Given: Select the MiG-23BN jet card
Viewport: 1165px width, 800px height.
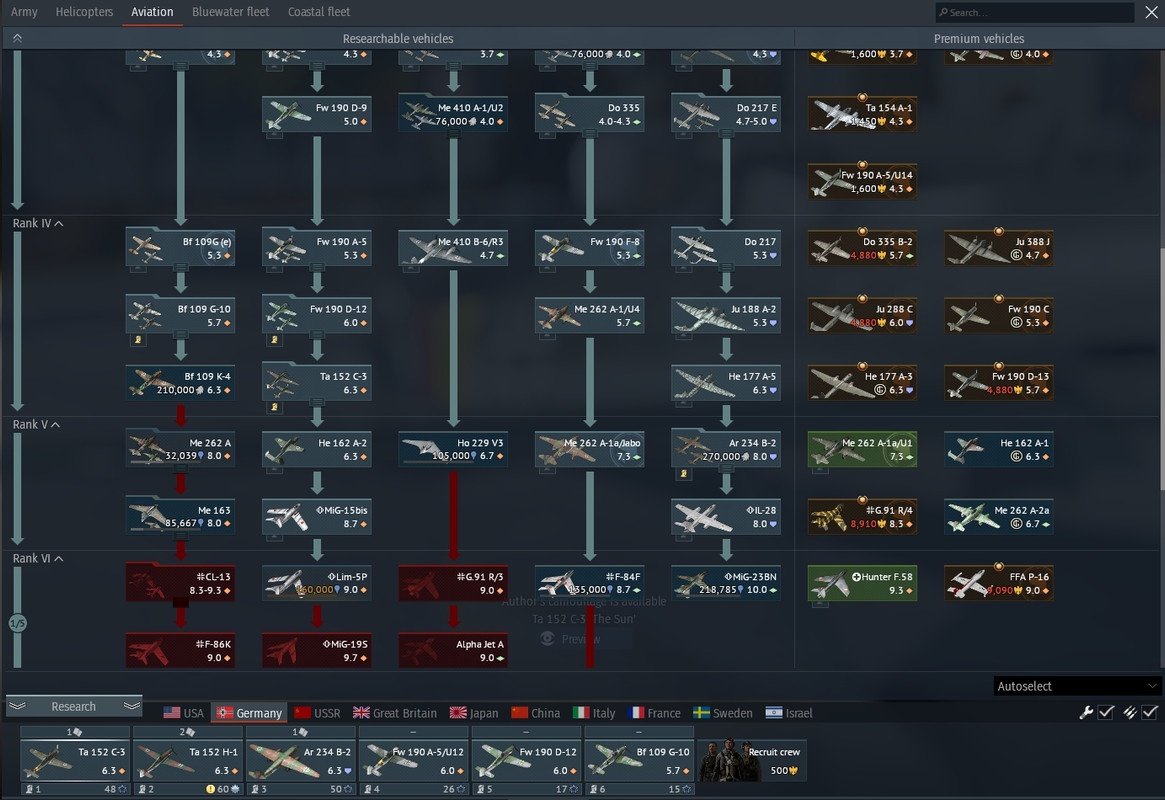Looking at the screenshot, I should (726, 583).
